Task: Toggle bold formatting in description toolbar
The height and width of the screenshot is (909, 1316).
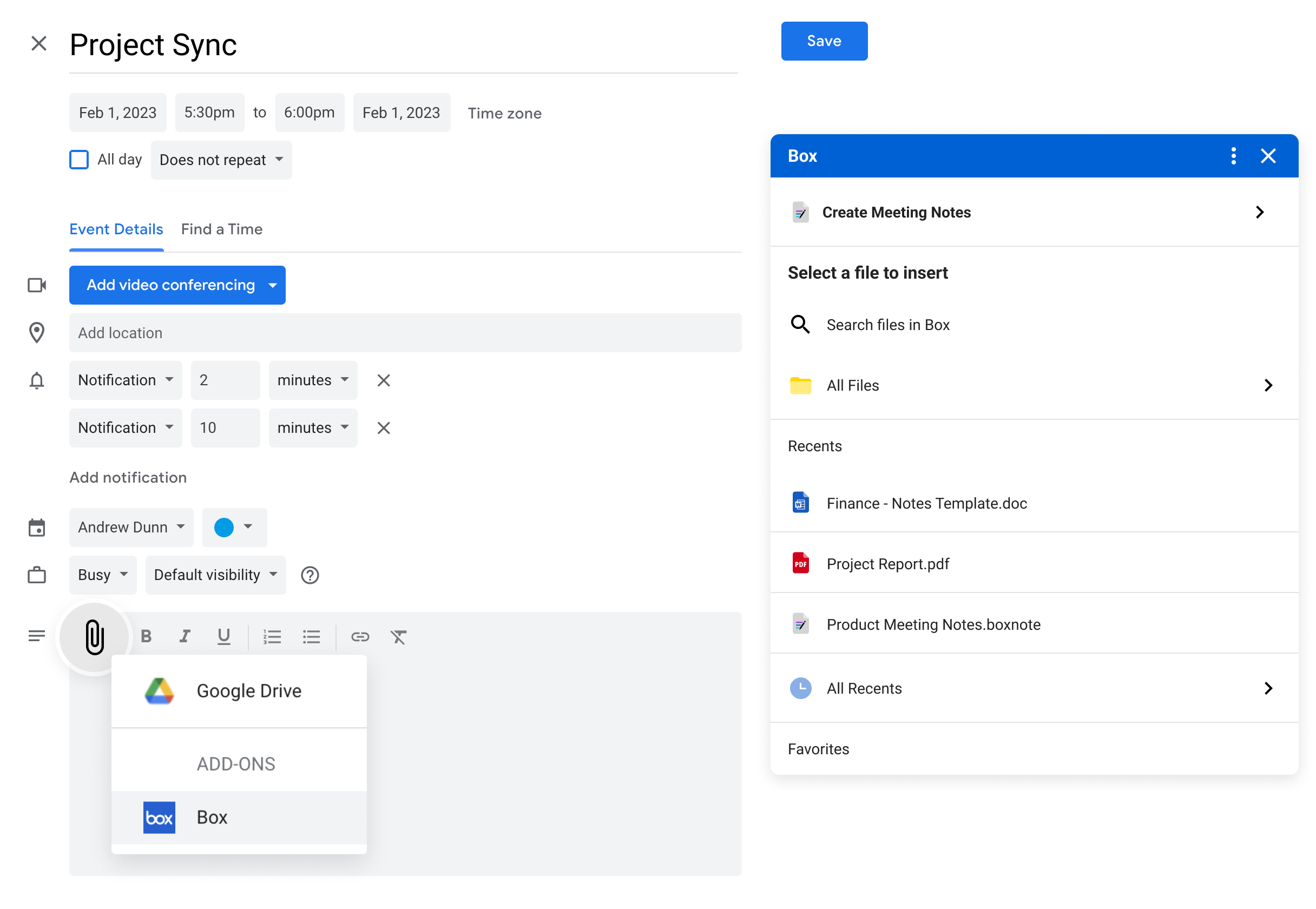Action: [x=146, y=637]
